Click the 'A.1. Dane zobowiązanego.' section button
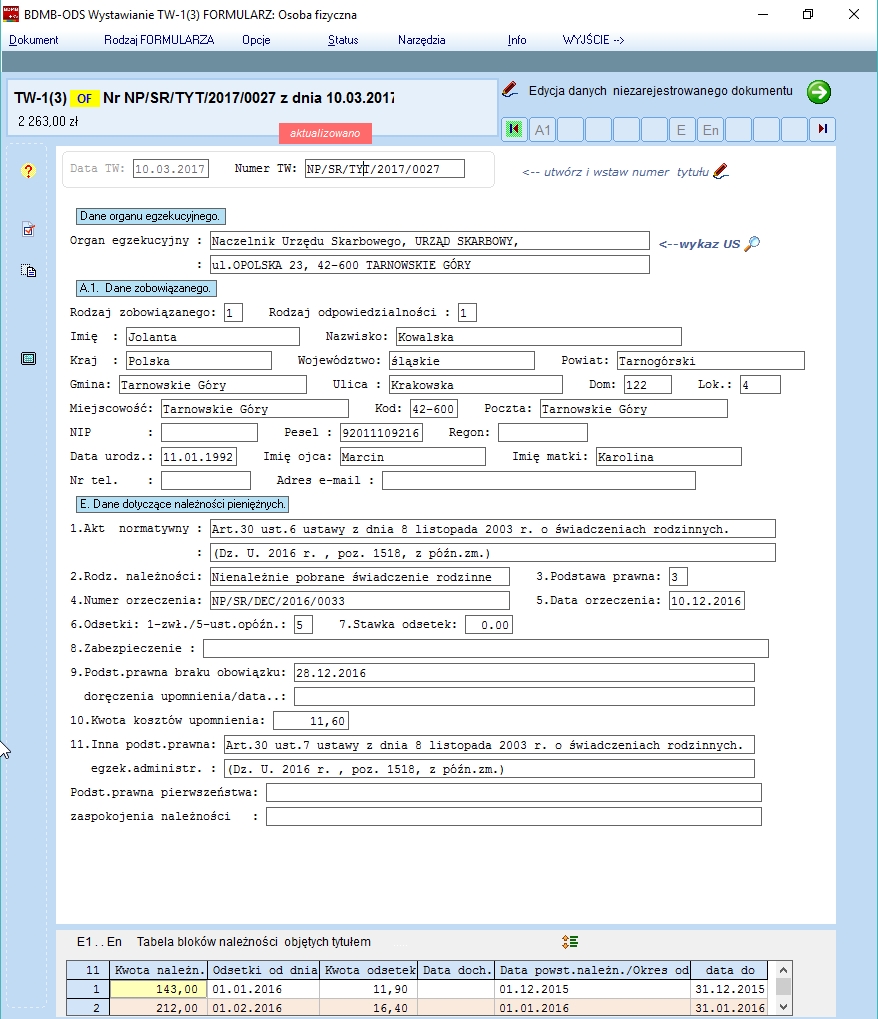The width and height of the screenshot is (878, 1019). click(146, 288)
